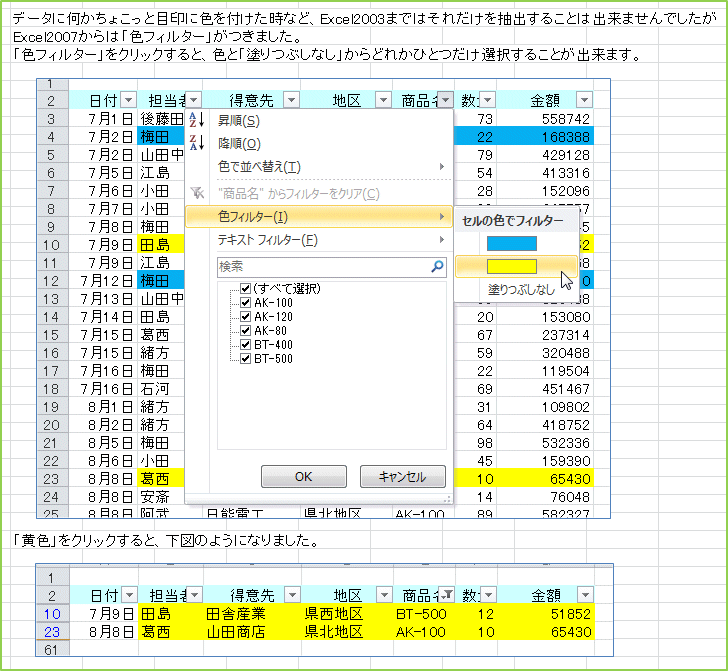Click the yellow 田島 cell in upper table
The height and width of the screenshot is (671, 728).
click(161, 245)
